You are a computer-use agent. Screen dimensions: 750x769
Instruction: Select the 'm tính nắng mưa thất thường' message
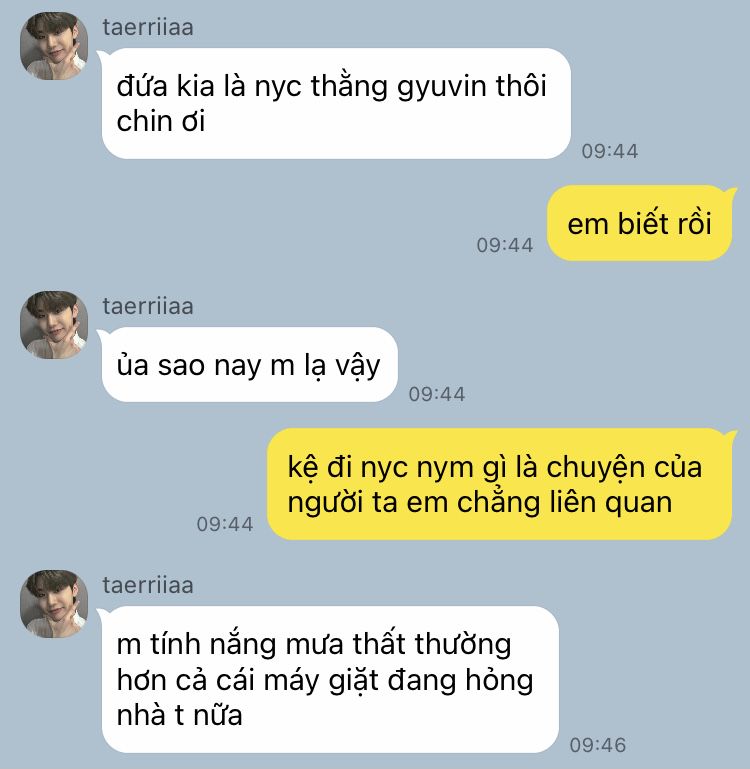330,679
